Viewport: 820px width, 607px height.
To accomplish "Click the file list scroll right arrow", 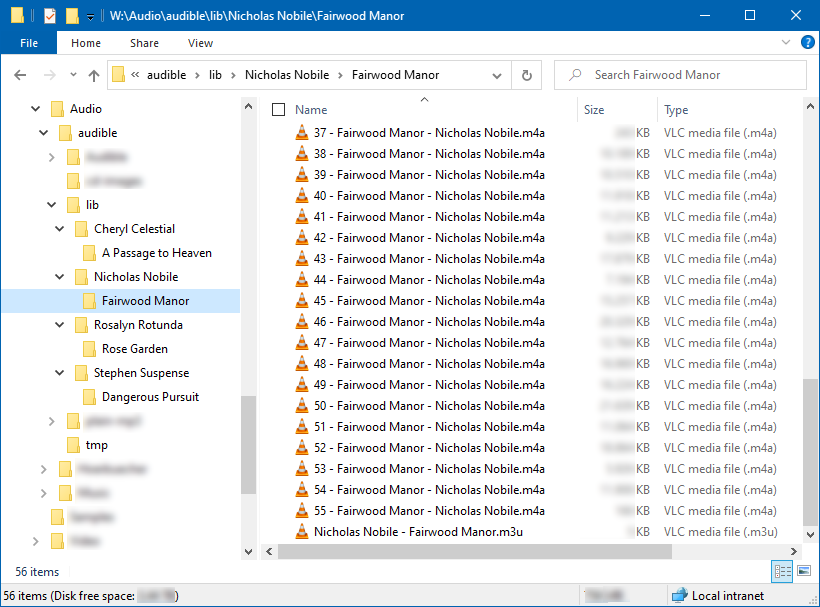I will coord(794,551).
